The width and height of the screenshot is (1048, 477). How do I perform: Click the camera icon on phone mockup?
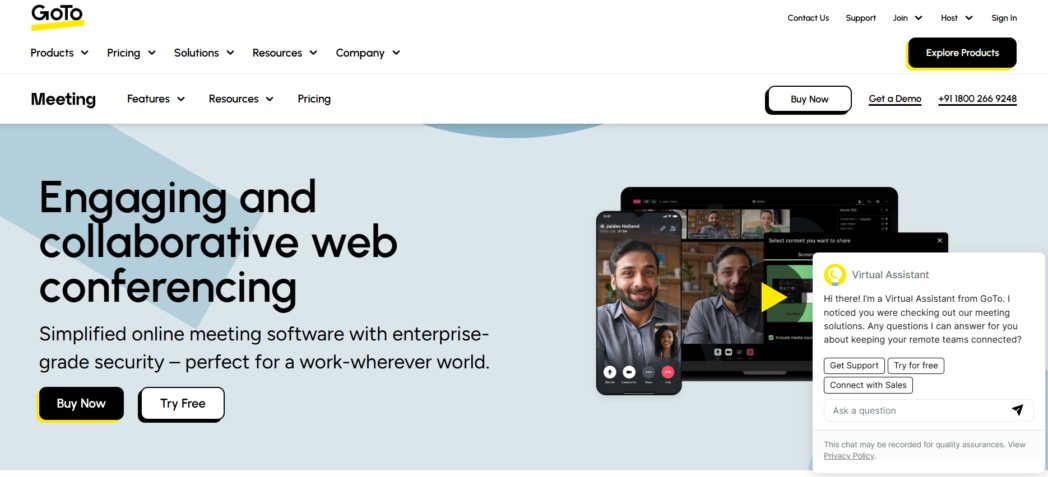(629, 371)
